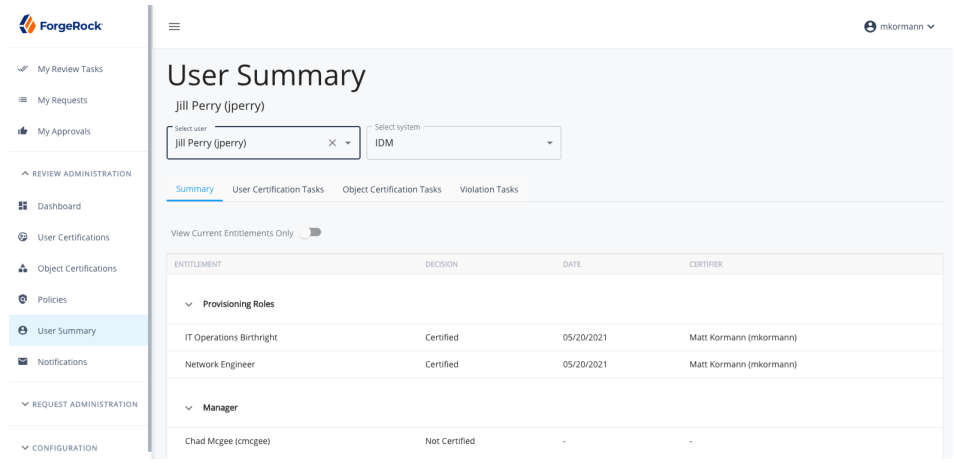This screenshot has width=954, height=473.
Task: Click the Dashboard grid icon
Action: (x=22, y=206)
